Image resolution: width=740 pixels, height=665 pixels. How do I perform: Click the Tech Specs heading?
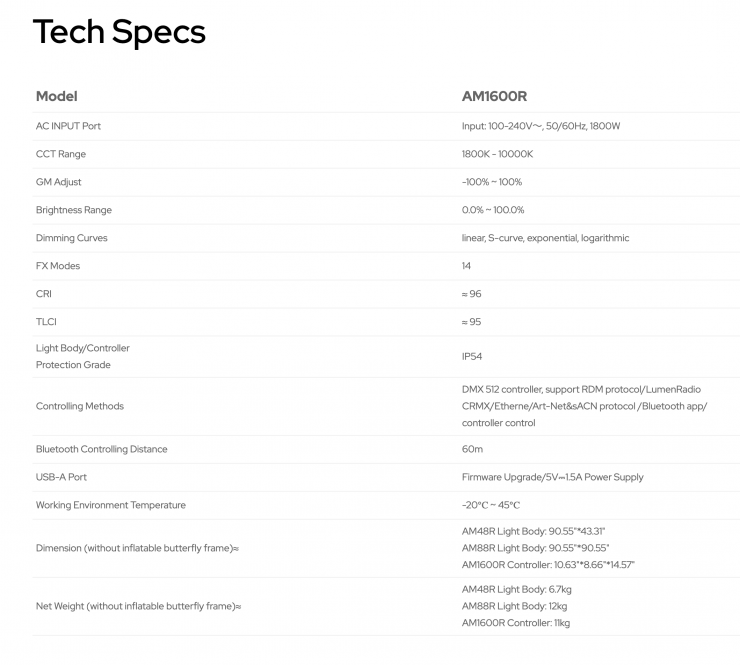(x=119, y=32)
